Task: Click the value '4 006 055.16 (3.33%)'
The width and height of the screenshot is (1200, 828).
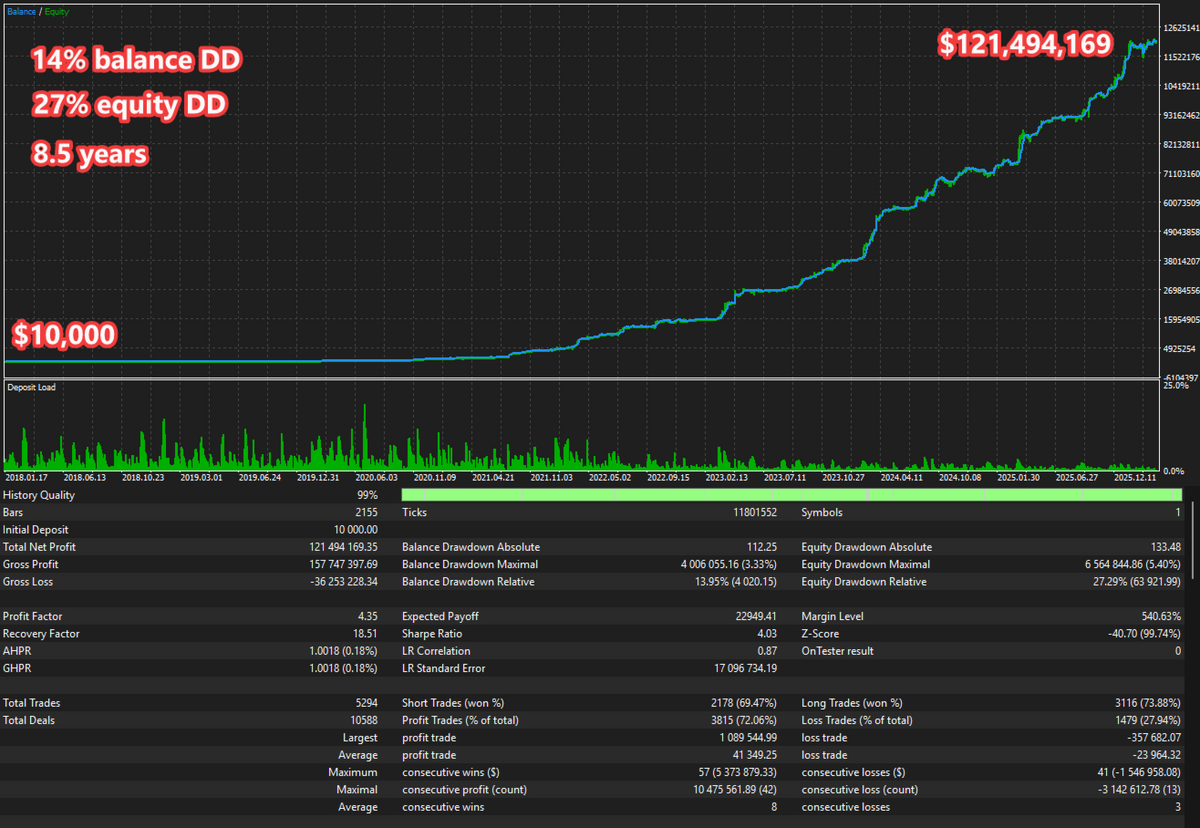Action: [729, 564]
